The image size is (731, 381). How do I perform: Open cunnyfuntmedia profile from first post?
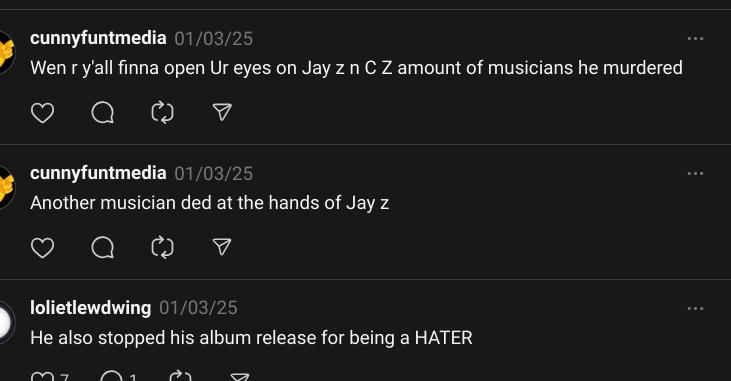[x=98, y=38]
